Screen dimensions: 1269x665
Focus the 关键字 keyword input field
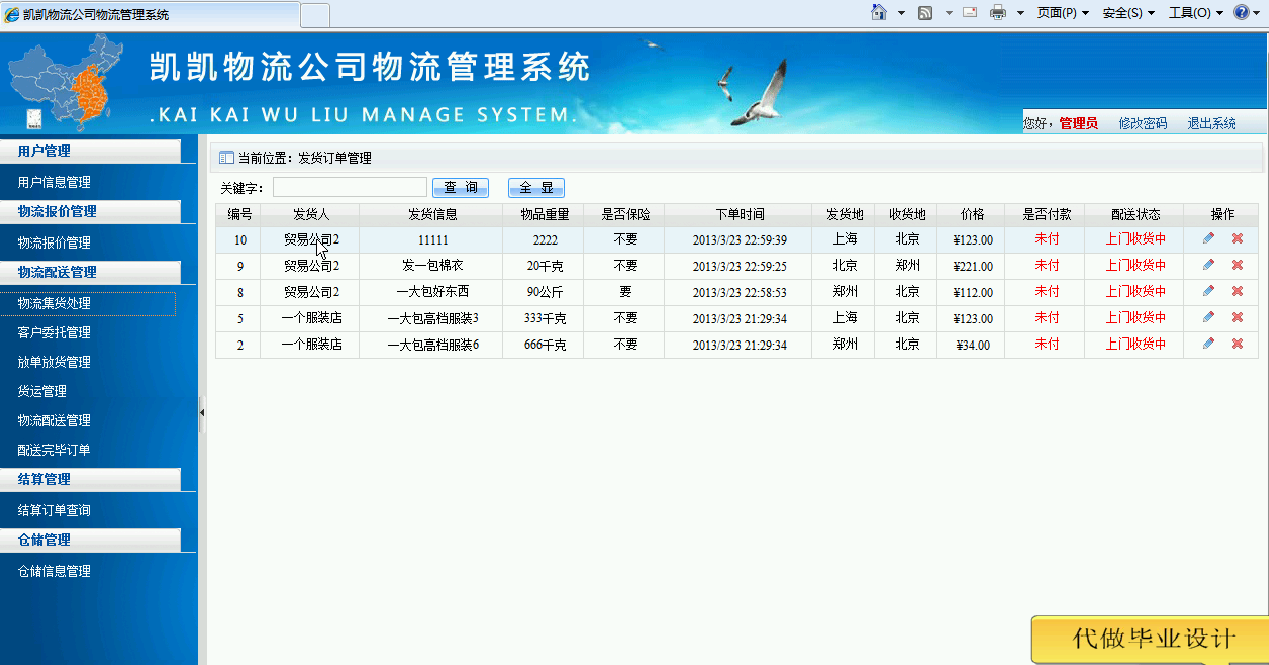coord(350,187)
